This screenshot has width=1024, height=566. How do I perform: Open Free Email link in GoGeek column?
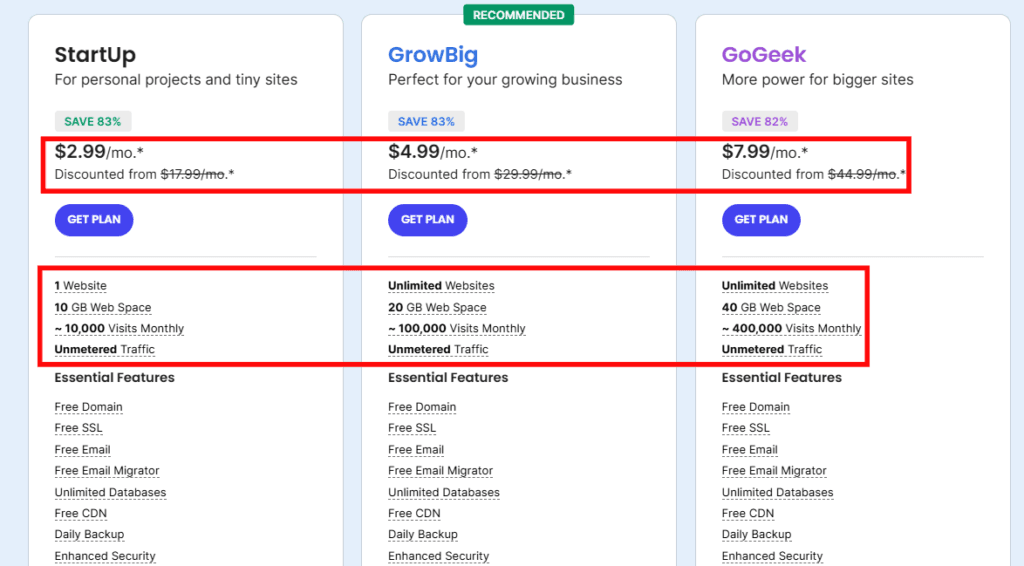click(x=749, y=450)
